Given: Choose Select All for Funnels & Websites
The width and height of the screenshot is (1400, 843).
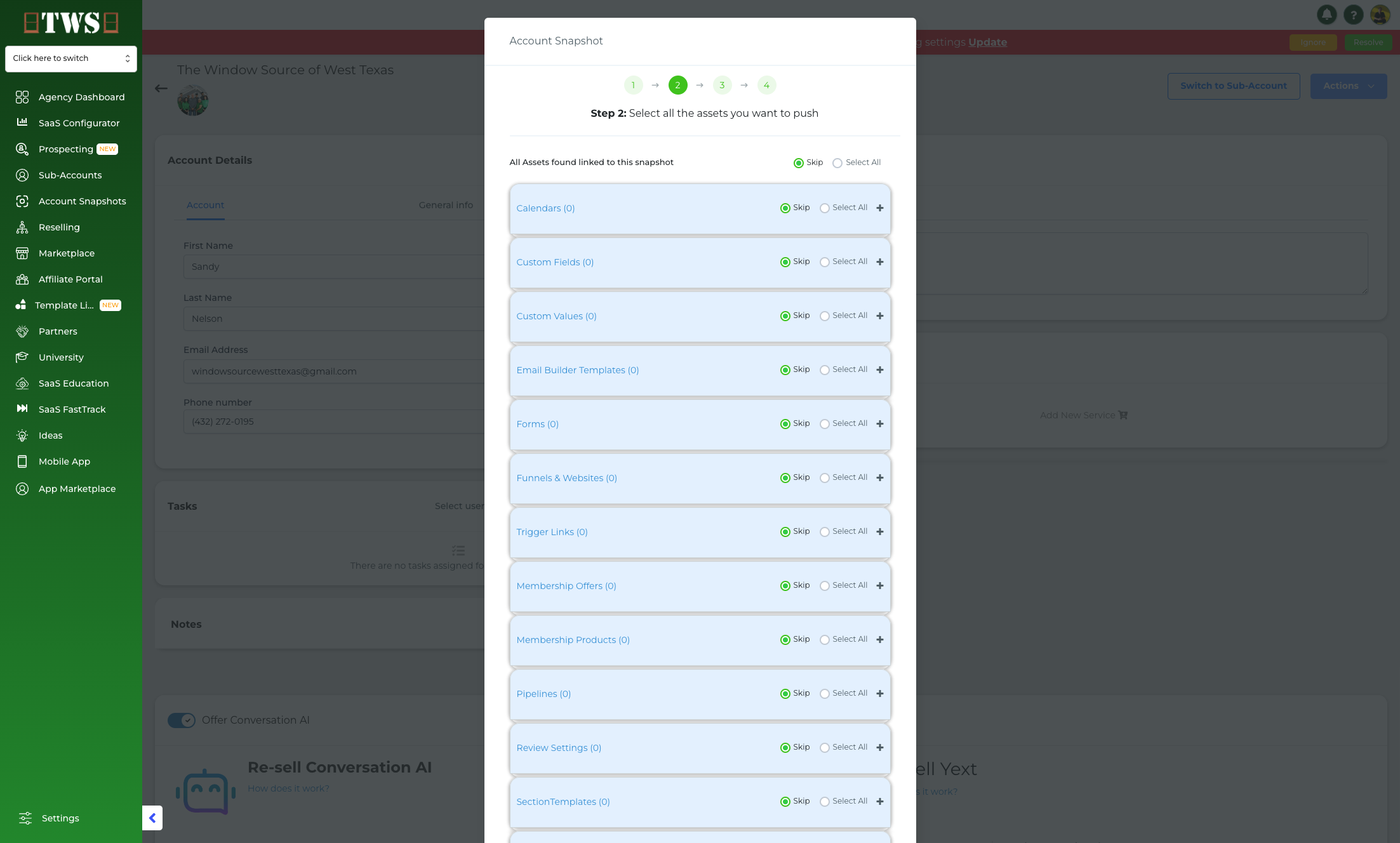Looking at the screenshot, I should point(825,478).
